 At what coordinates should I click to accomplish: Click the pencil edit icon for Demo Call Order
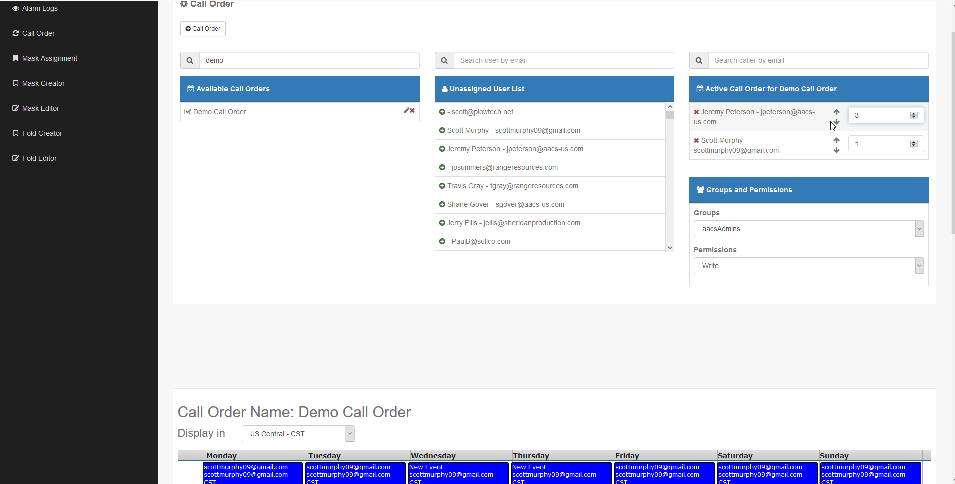click(406, 111)
